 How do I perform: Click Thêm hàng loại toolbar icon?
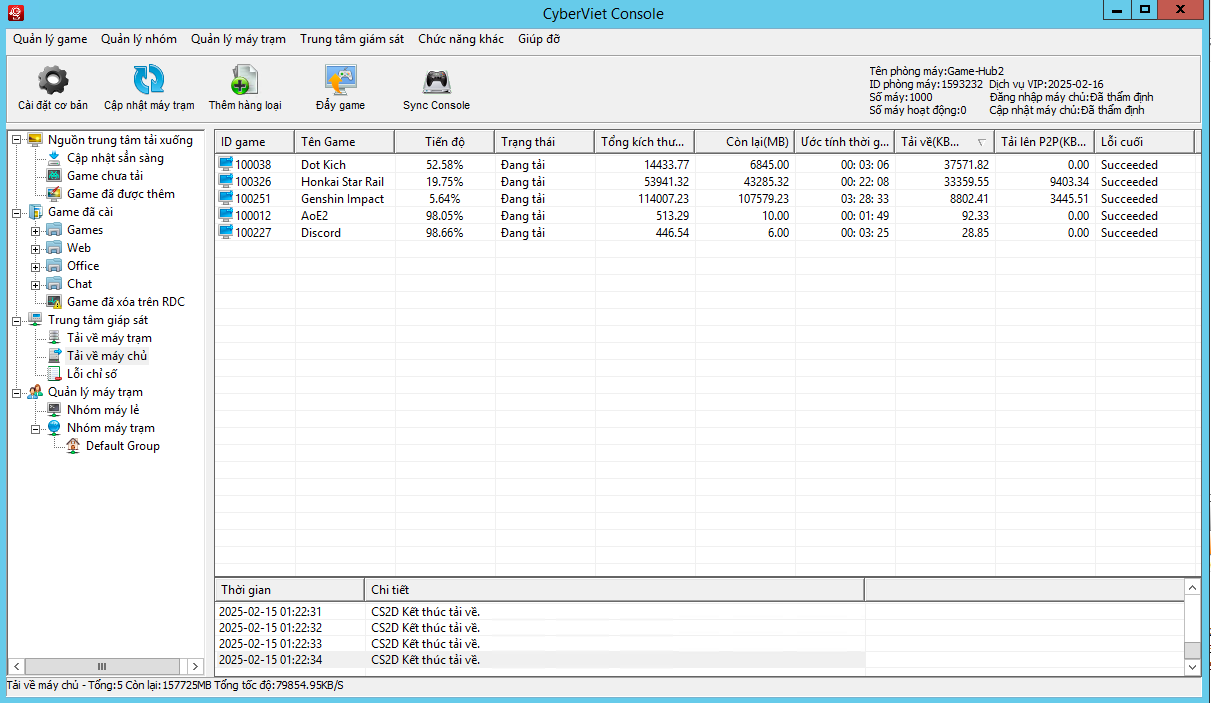pyautogui.click(x=245, y=80)
